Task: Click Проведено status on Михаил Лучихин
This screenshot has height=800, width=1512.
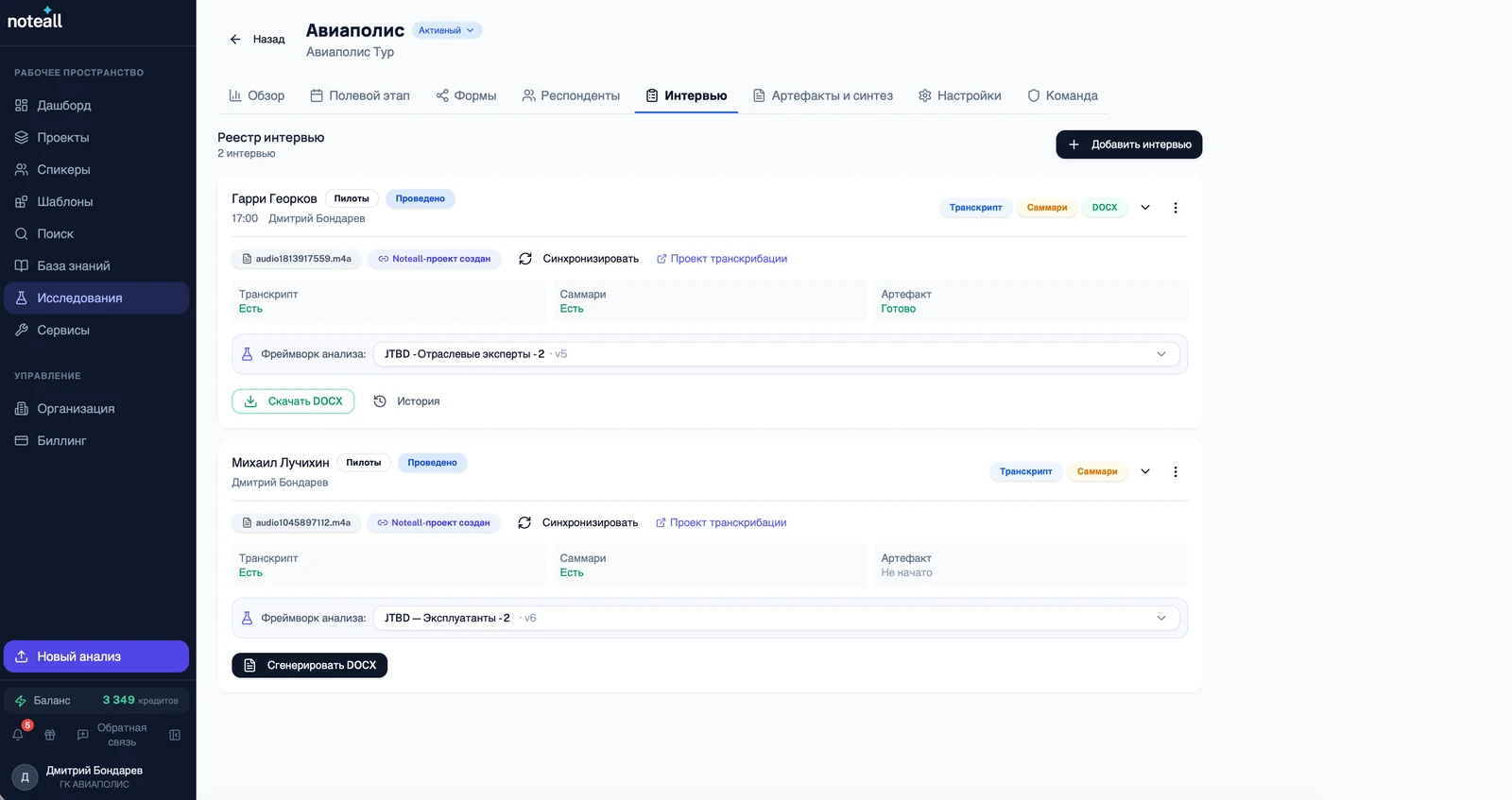Action: click(432, 463)
